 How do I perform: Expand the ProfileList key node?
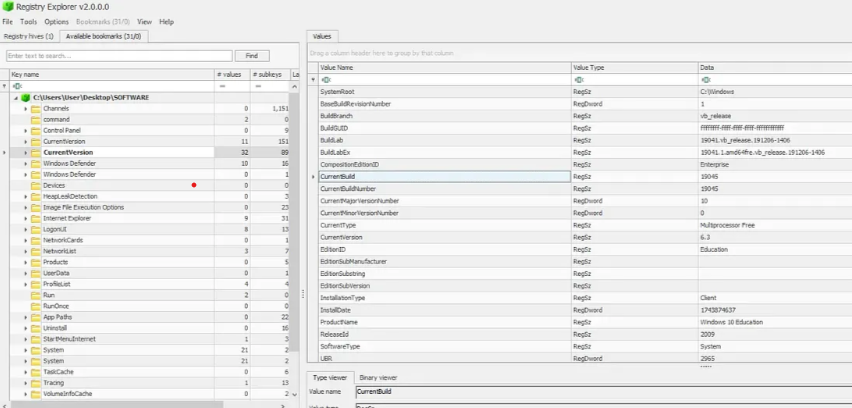pos(25,284)
